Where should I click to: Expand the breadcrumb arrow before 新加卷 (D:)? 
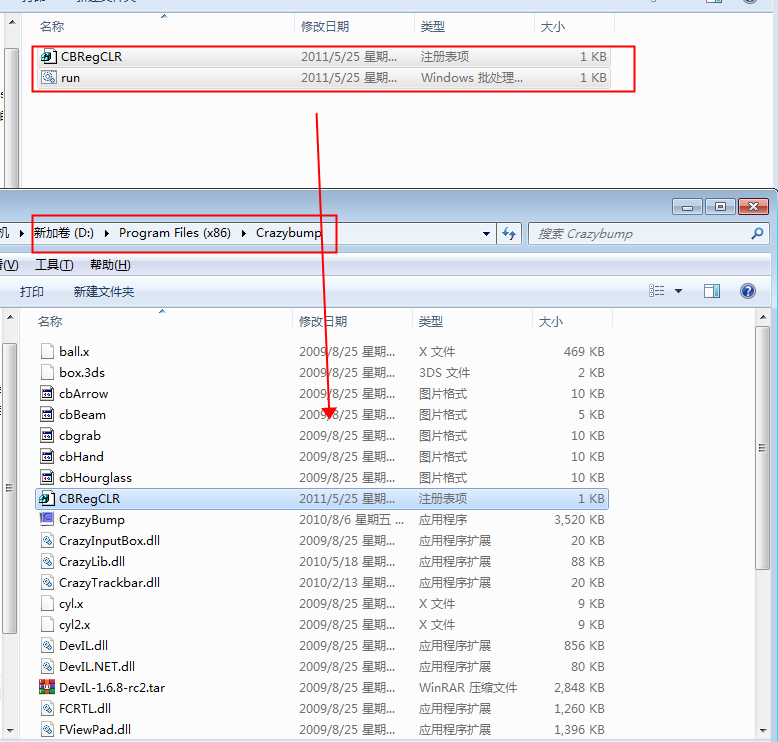tap(22, 233)
